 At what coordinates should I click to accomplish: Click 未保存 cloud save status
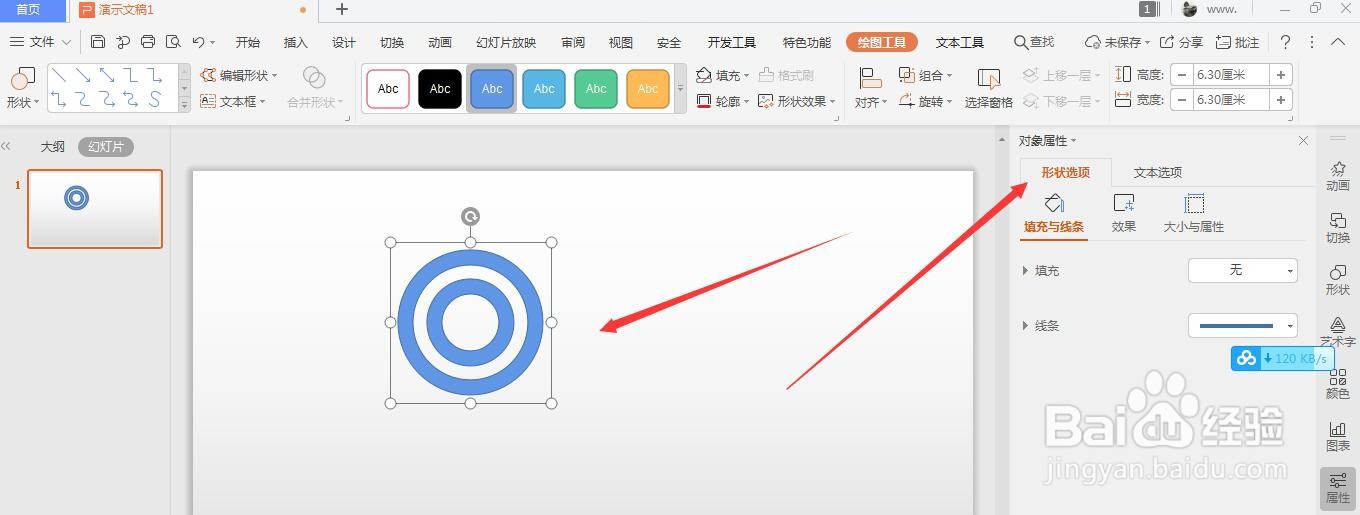tap(1119, 42)
